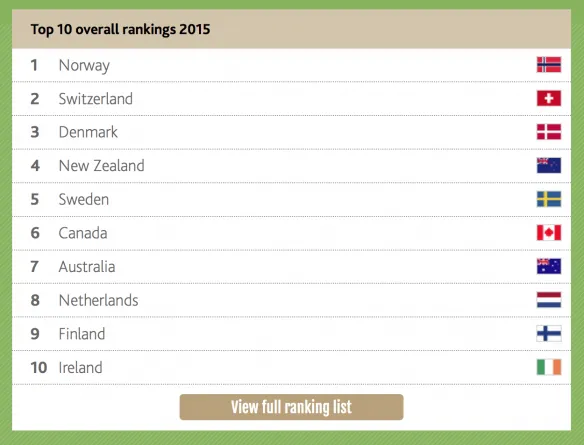Click the Norway flag icon

[549, 65]
